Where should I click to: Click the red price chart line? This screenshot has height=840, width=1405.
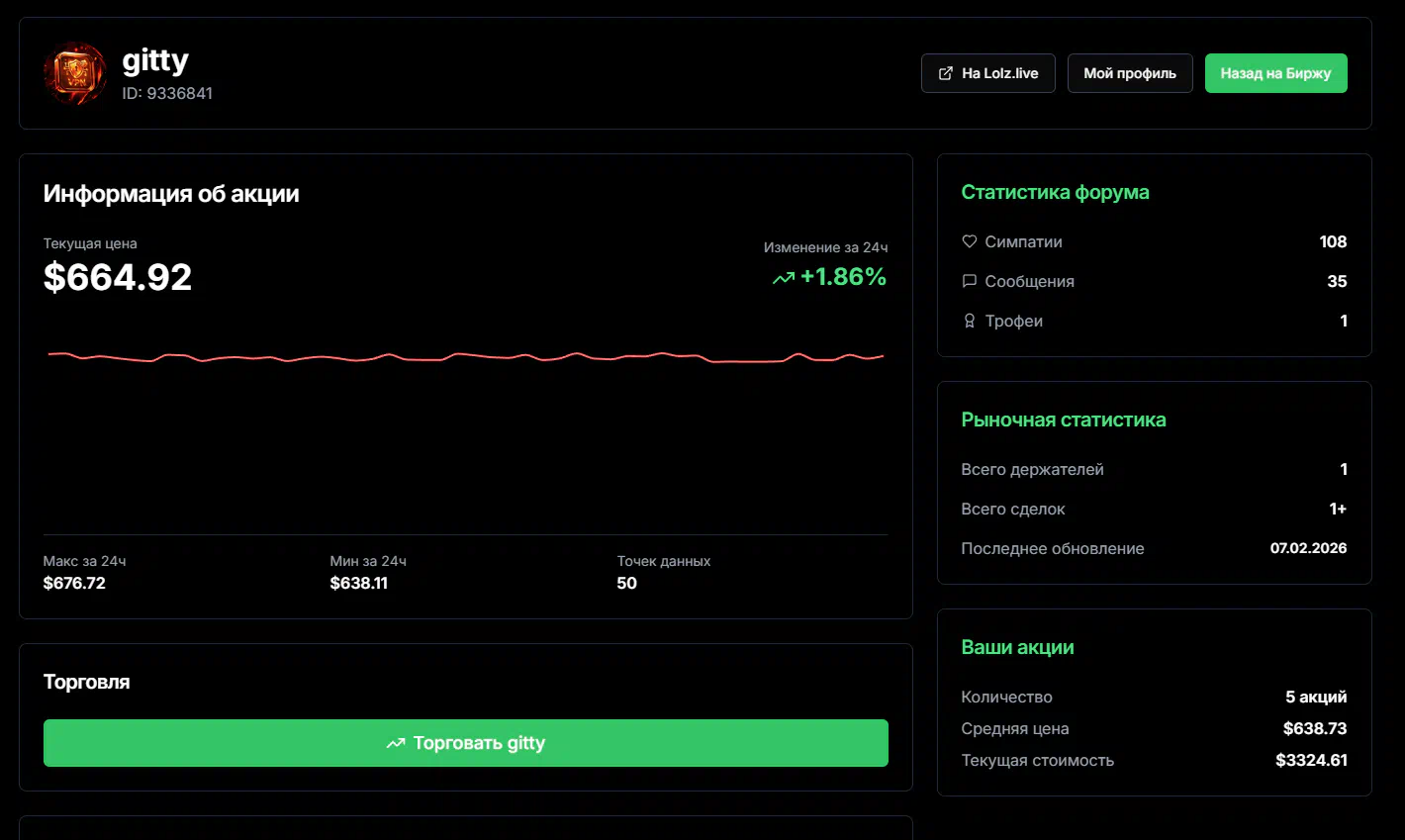465,355
